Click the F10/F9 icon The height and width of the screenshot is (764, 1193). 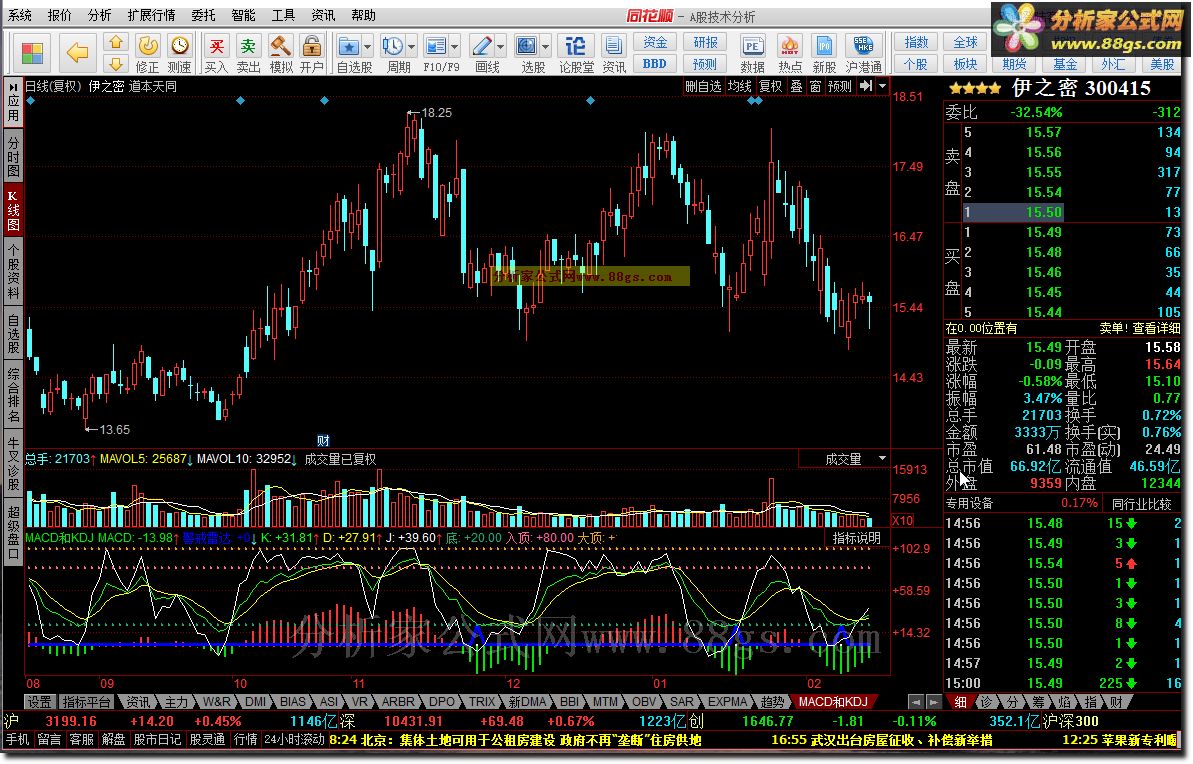click(436, 46)
